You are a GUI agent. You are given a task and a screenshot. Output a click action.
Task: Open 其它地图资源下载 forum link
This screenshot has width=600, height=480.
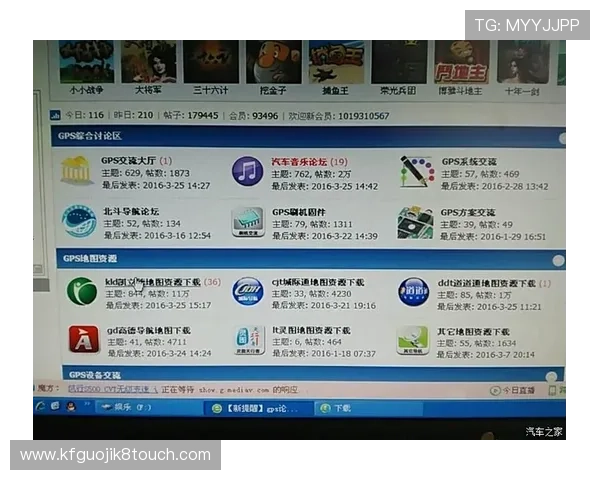pos(473,331)
